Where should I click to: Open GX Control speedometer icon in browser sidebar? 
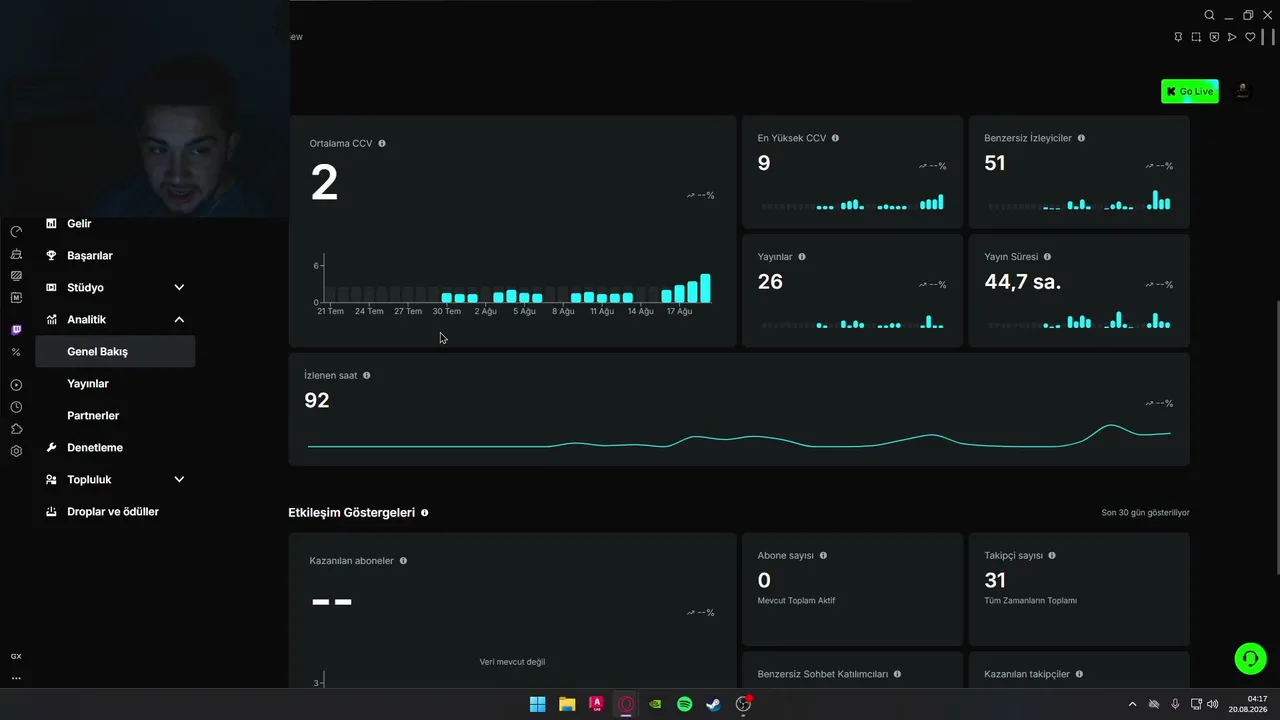click(x=16, y=232)
